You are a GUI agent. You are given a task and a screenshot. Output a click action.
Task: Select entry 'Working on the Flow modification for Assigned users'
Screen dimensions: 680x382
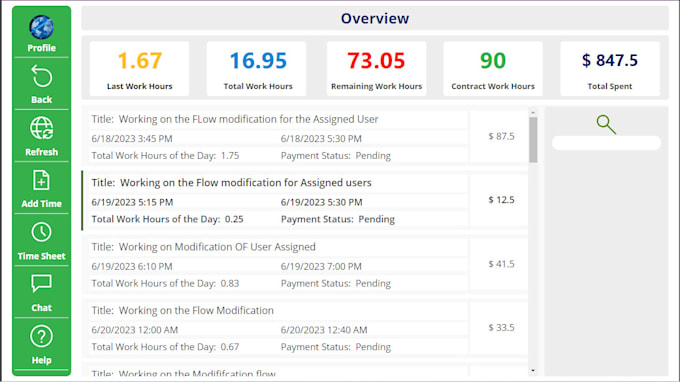[x=304, y=201]
